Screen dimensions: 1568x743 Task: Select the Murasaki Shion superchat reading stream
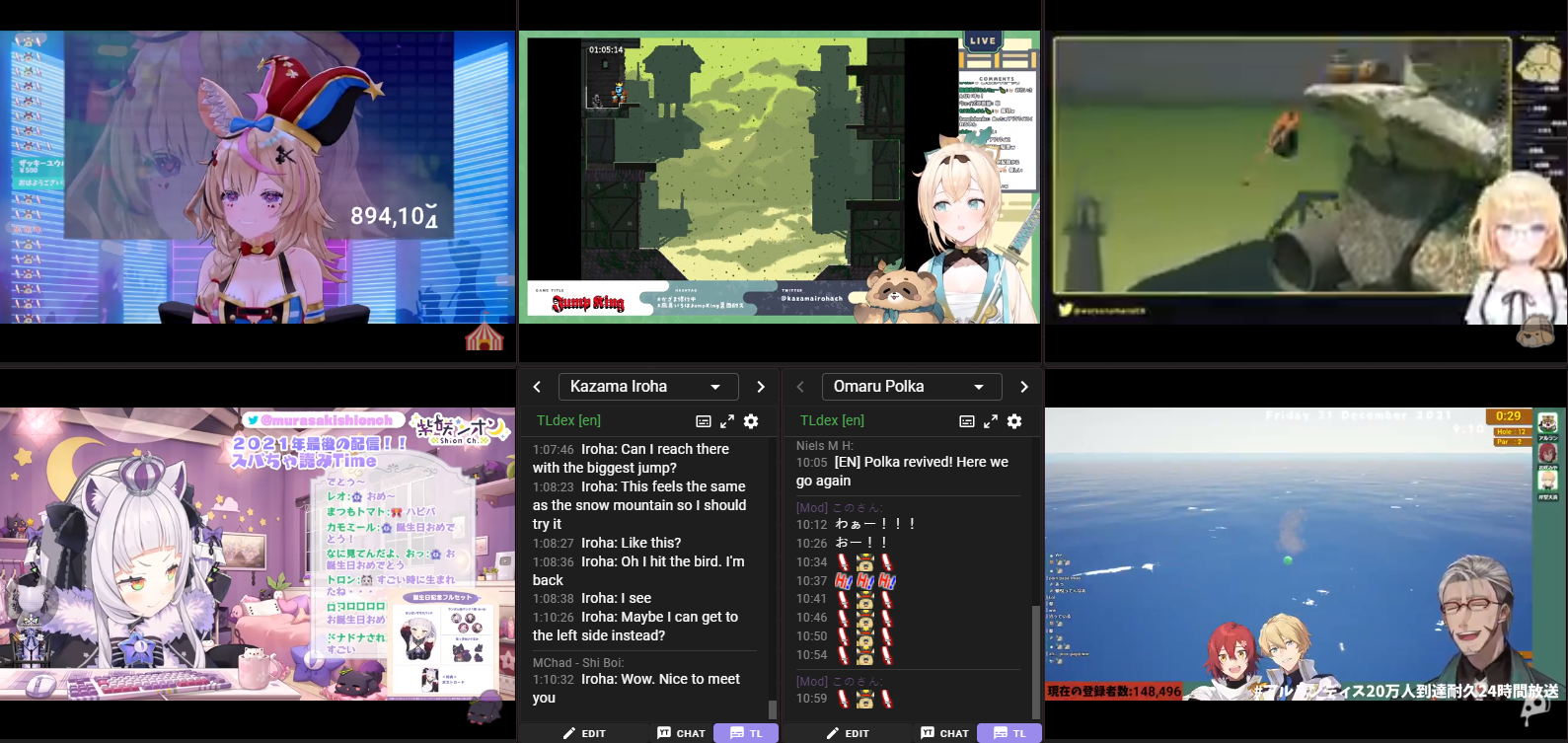(x=258, y=555)
